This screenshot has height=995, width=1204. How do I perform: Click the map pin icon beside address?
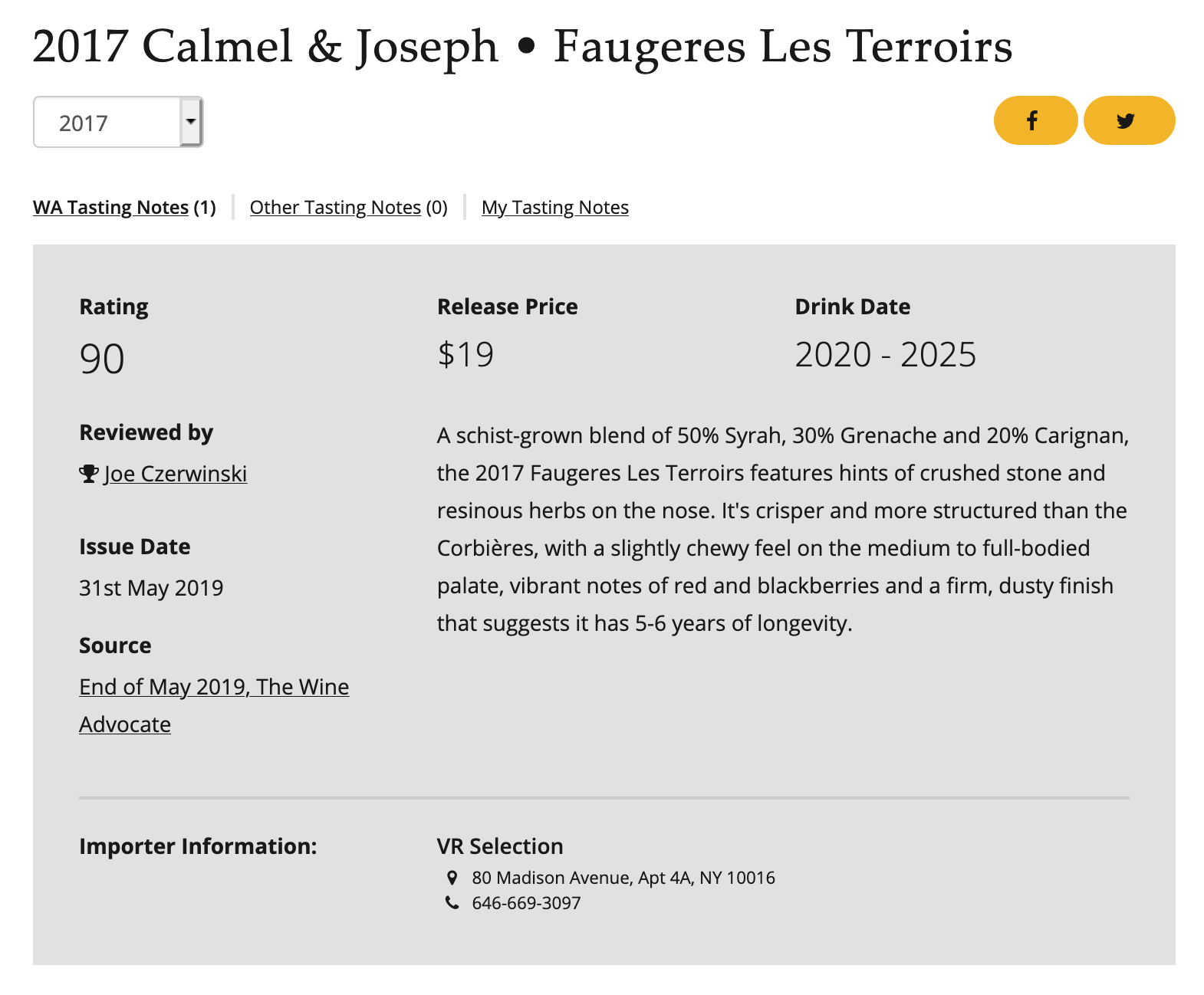coord(452,878)
